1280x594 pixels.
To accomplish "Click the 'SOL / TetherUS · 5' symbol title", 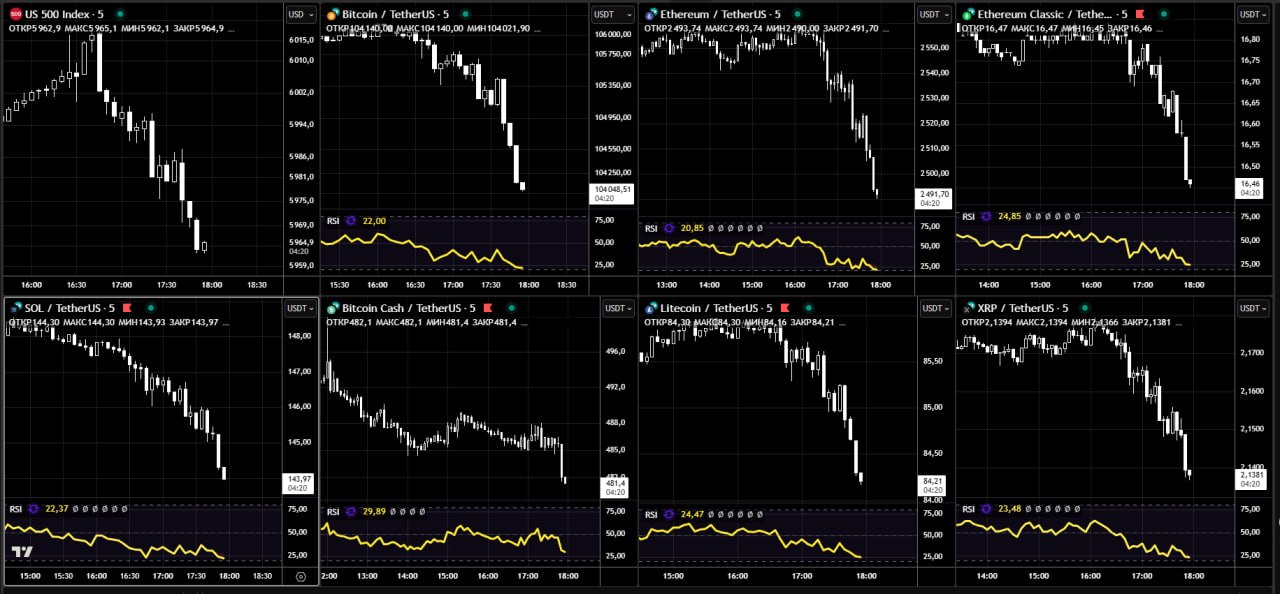I will point(69,308).
